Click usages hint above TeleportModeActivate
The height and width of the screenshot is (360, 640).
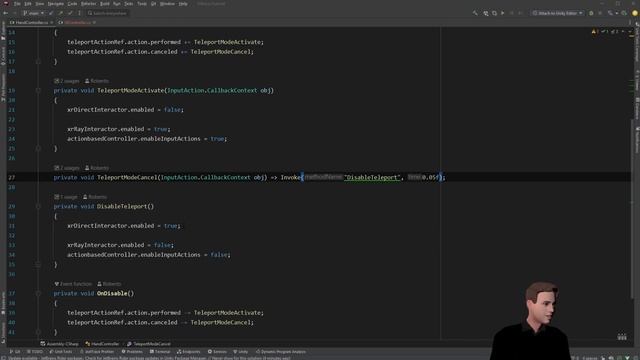click(x=67, y=81)
